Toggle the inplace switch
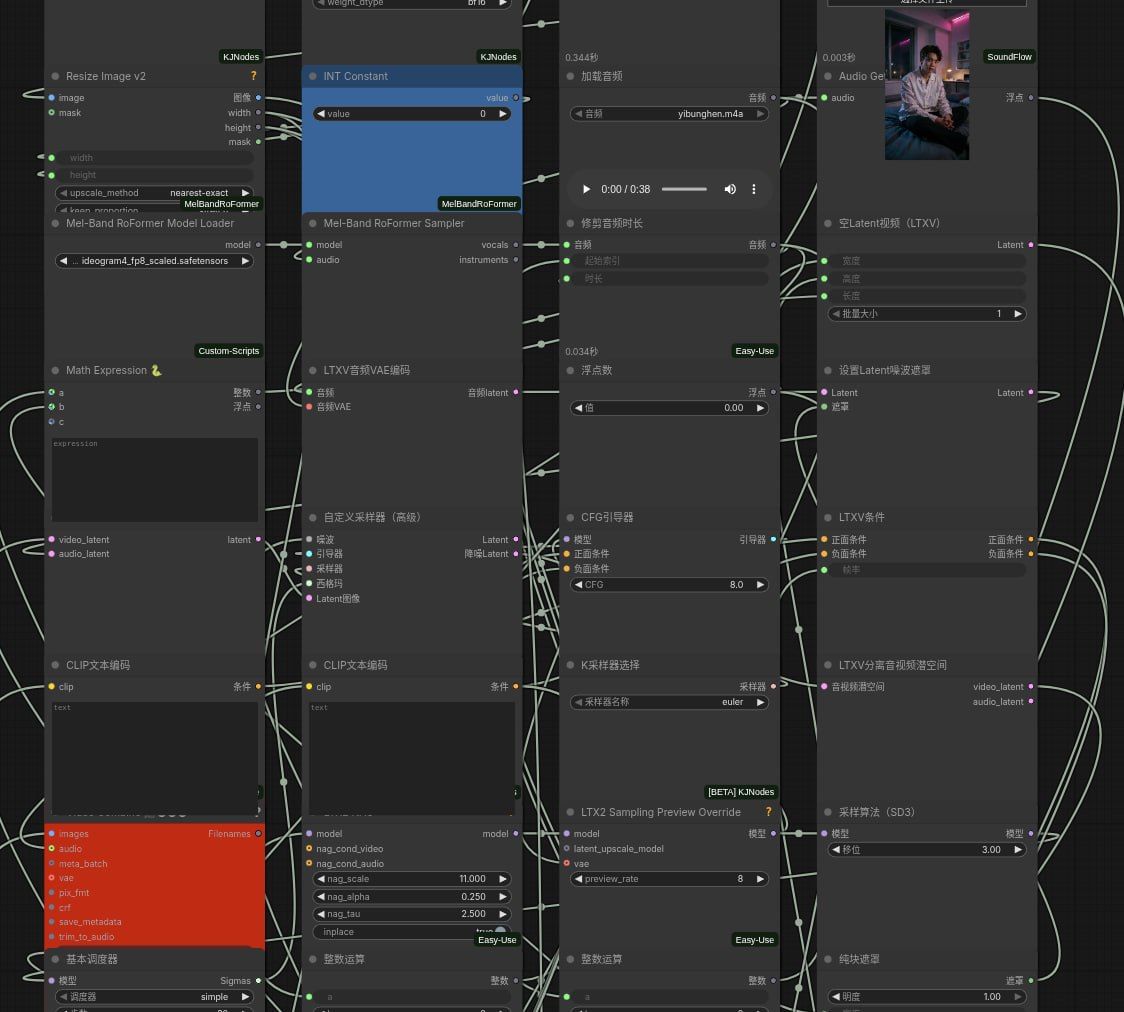Image resolution: width=1124 pixels, height=1012 pixels. pyautogui.click(x=499, y=932)
